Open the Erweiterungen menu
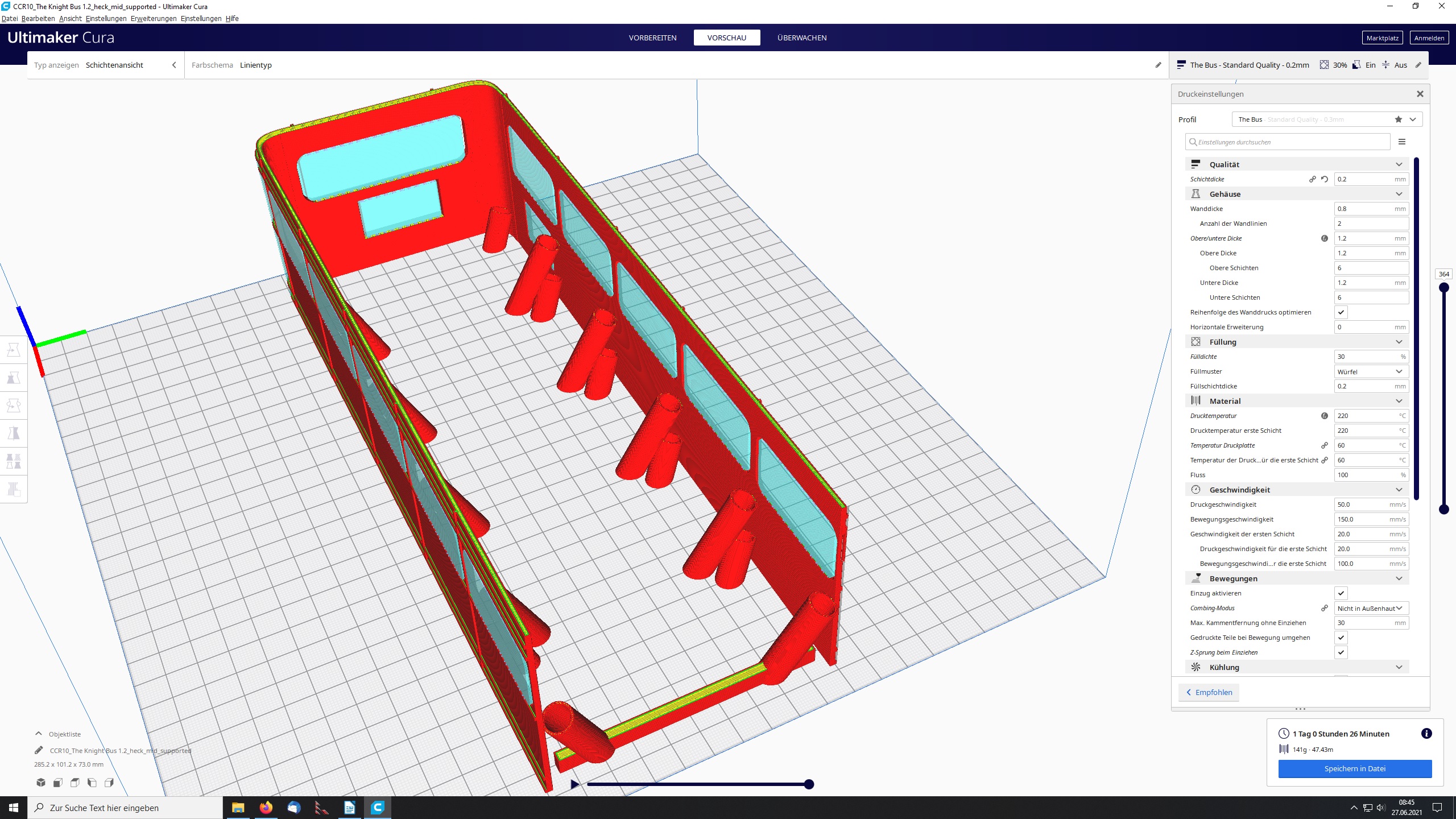Image resolution: width=1456 pixels, height=819 pixels. point(154,18)
